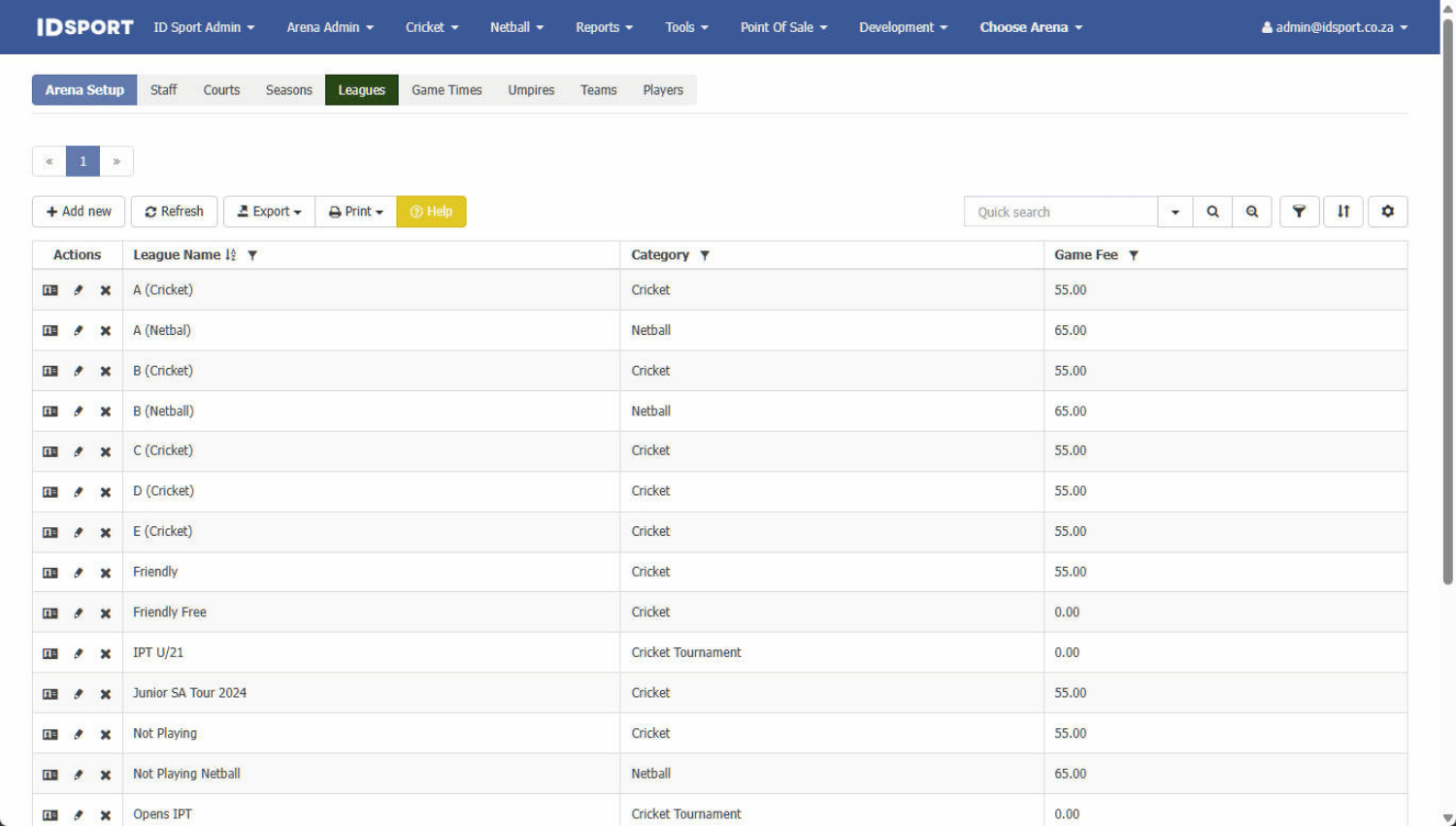Refresh the leagues list
Image resolution: width=1456 pixels, height=827 pixels.
(174, 212)
